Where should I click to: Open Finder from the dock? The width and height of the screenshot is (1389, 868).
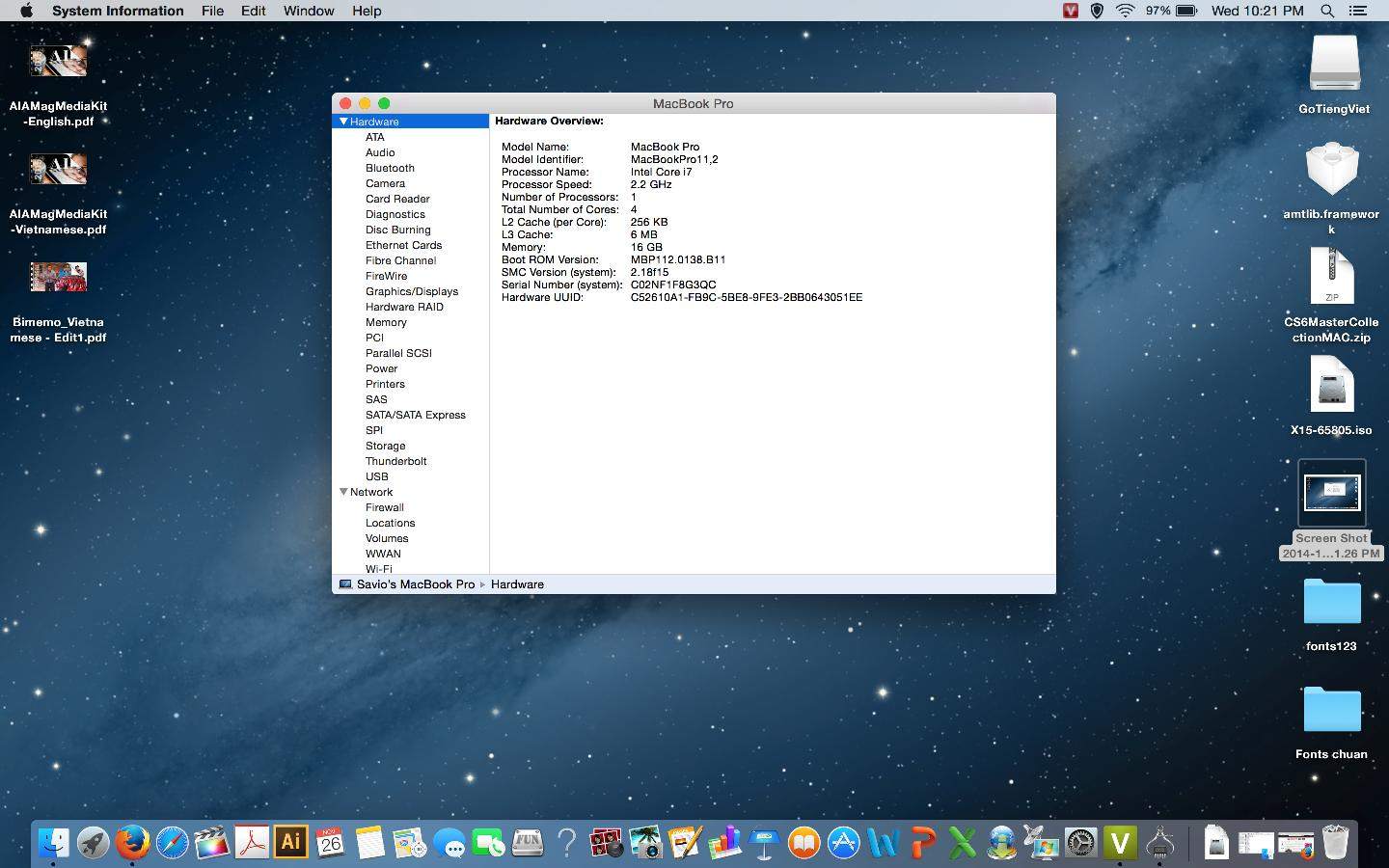tap(54, 843)
